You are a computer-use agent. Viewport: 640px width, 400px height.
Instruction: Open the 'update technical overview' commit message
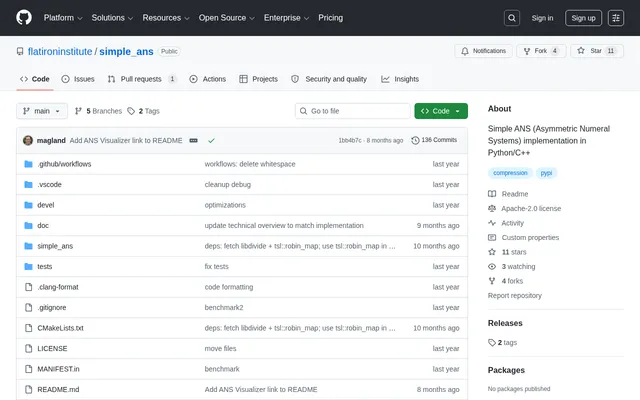pyautogui.click(x=284, y=225)
